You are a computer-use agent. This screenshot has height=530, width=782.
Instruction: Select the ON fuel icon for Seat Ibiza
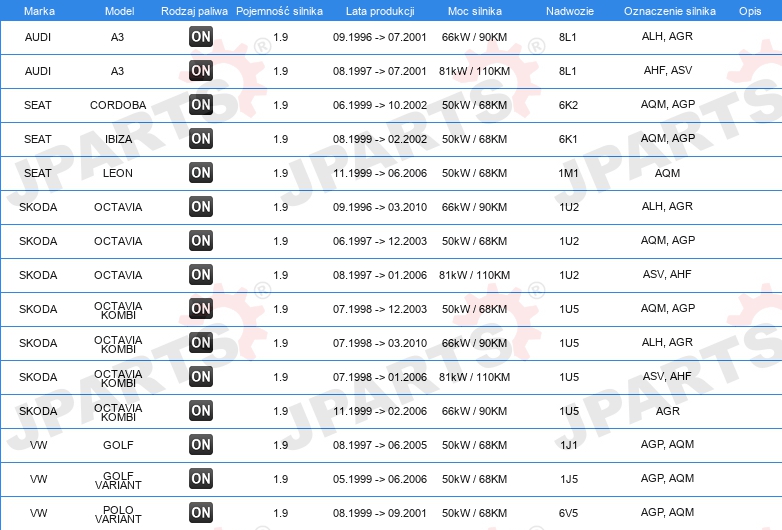(x=201, y=138)
